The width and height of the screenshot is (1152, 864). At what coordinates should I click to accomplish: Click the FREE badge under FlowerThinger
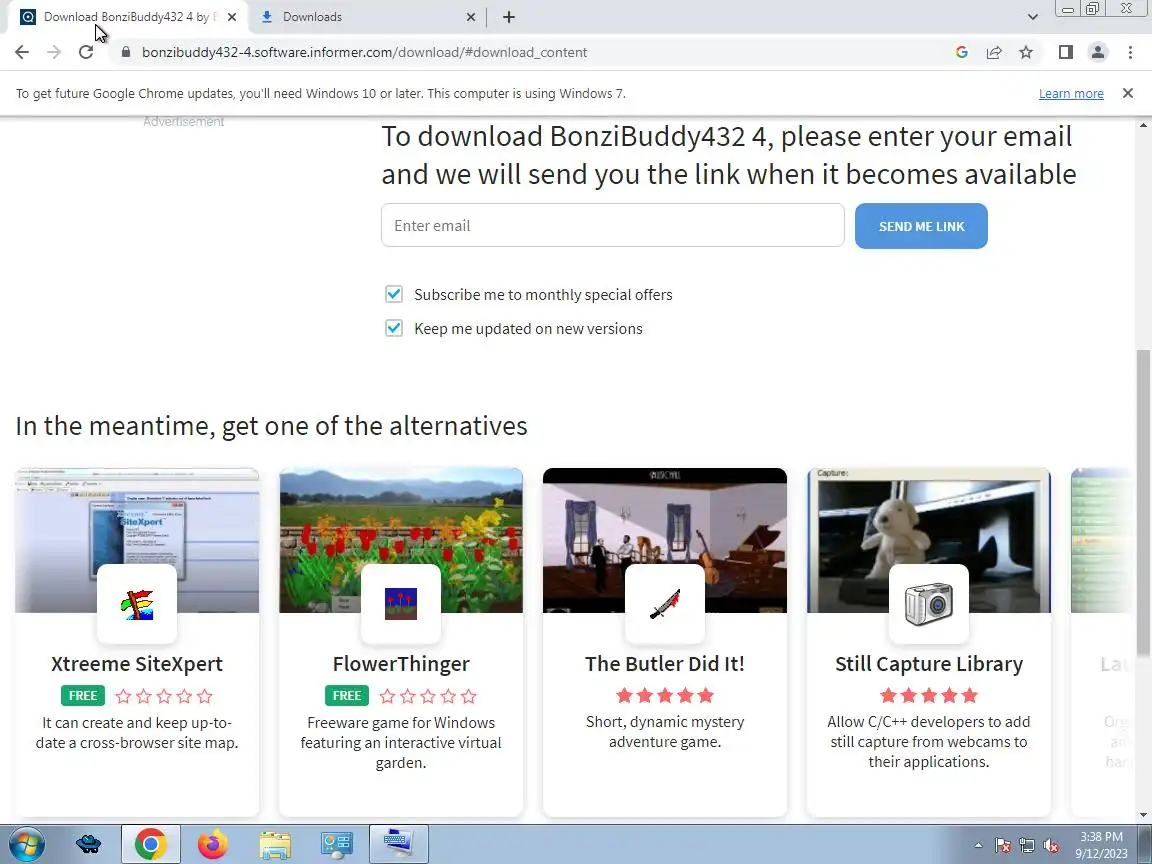[x=347, y=696]
